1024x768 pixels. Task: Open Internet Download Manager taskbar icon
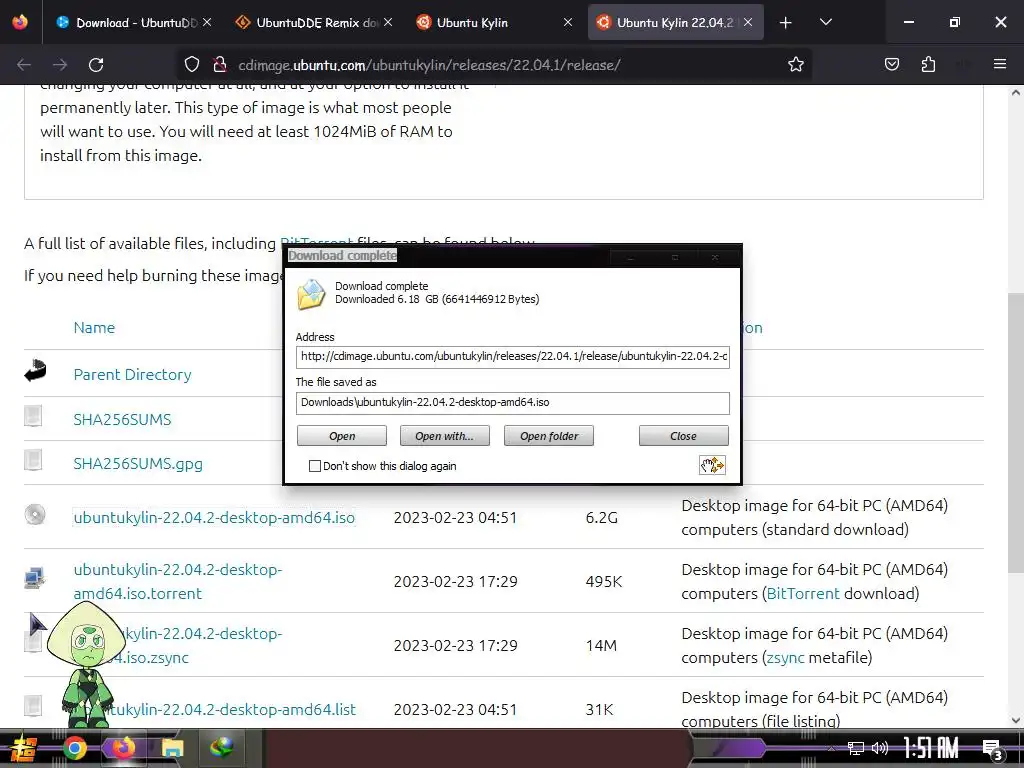click(221, 748)
